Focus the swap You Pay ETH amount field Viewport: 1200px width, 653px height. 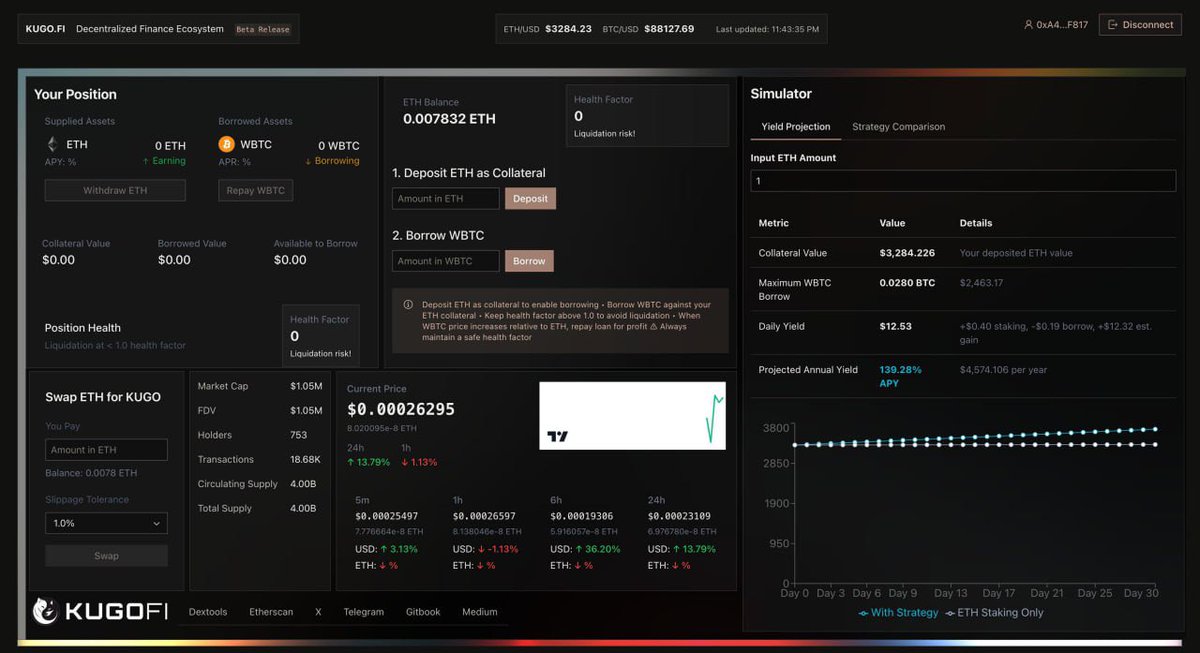pyautogui.click(x=106, y=450)
